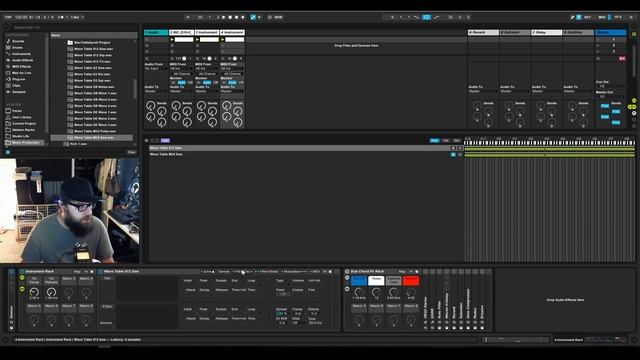Open the Master Out dropdown
The image size is (640, 360).
[610, 96]
